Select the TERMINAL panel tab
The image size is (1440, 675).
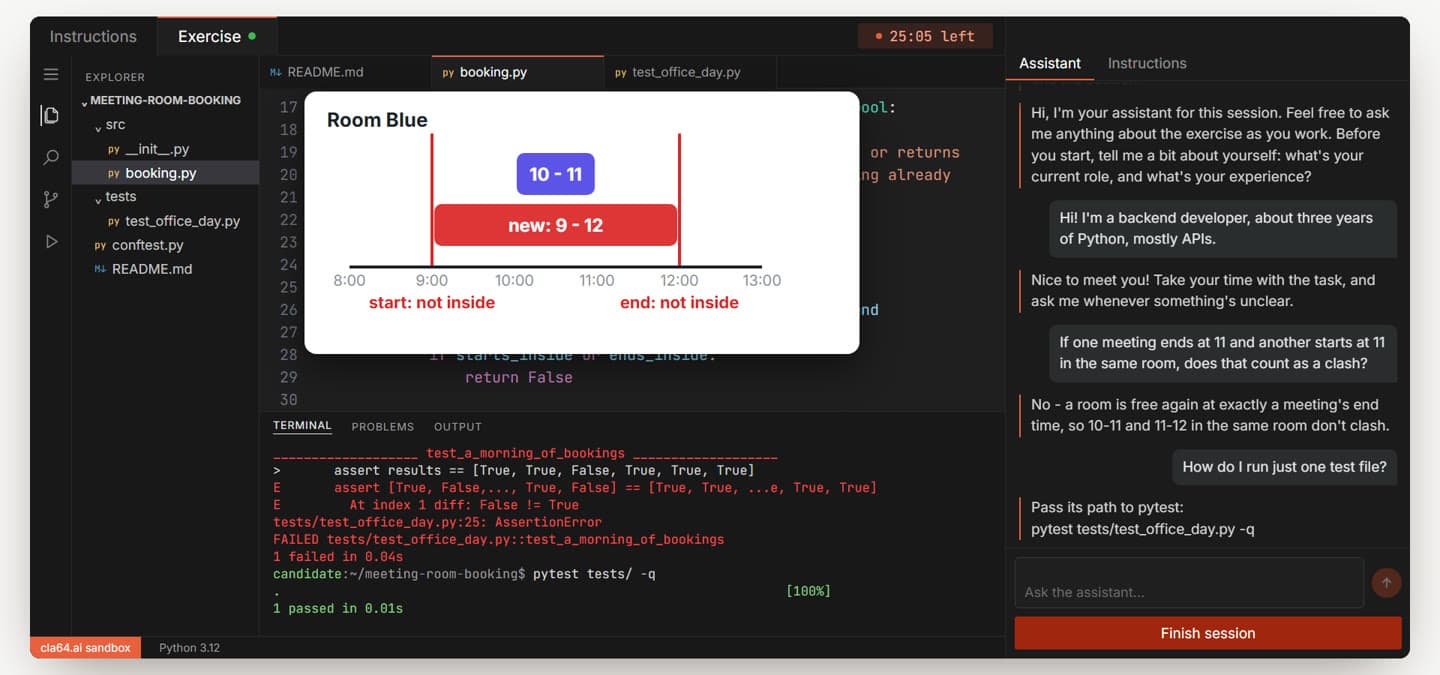(302, 426)
